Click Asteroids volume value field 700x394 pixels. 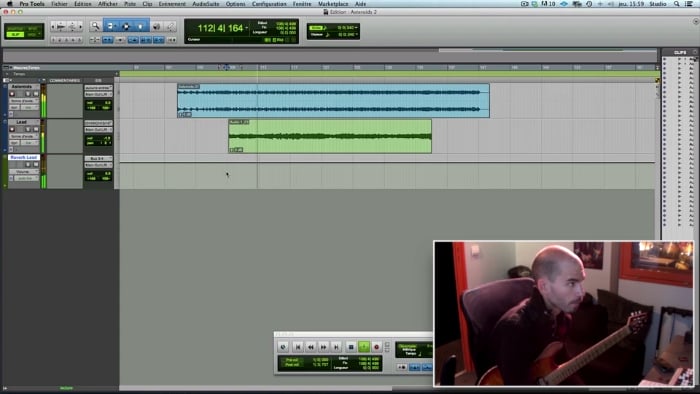point(99,103)
